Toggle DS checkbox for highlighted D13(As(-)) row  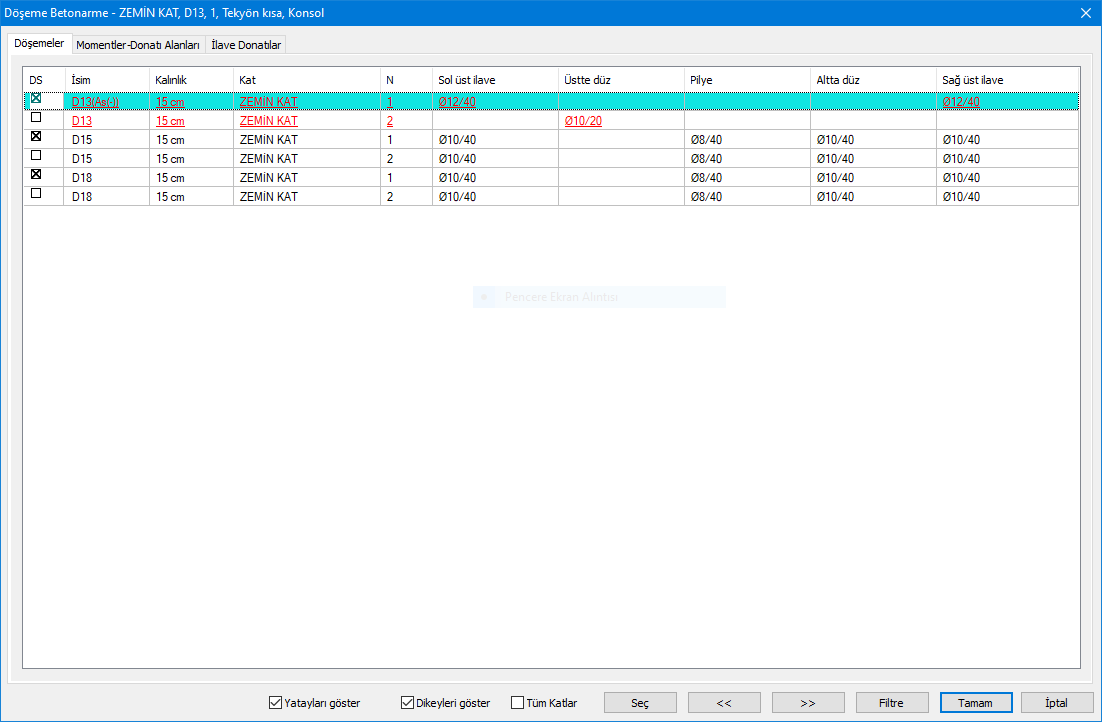[x=36, y=98]
